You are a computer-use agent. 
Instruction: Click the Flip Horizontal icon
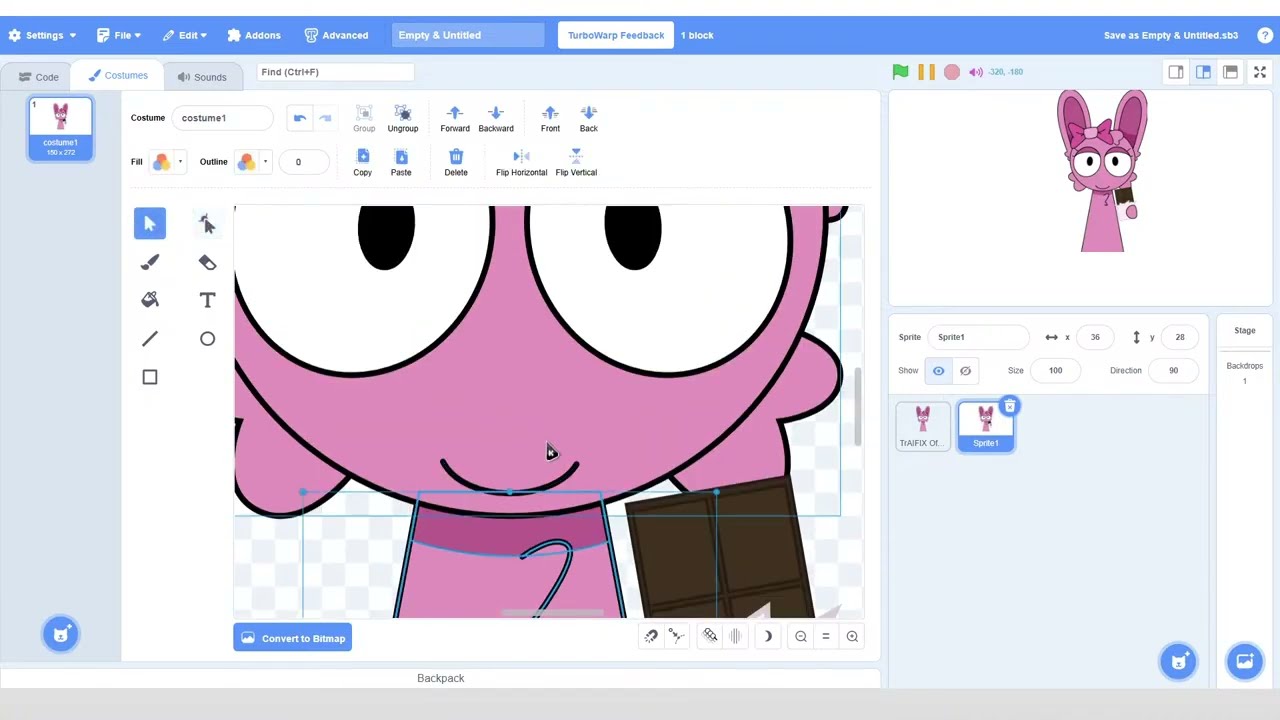tap(521, 157)
